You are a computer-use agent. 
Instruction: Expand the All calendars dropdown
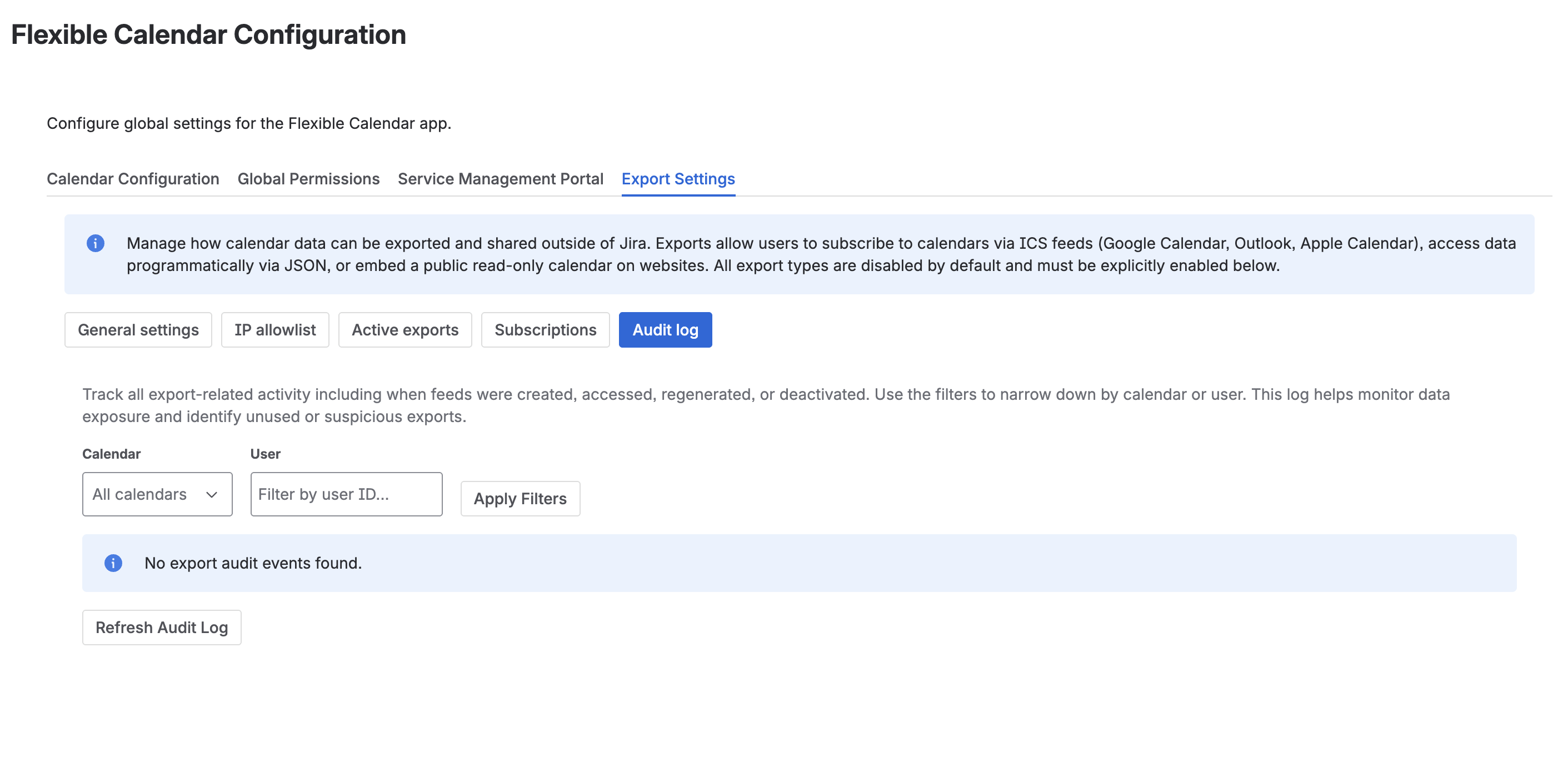pyautogui.click(x=157, y=494)
